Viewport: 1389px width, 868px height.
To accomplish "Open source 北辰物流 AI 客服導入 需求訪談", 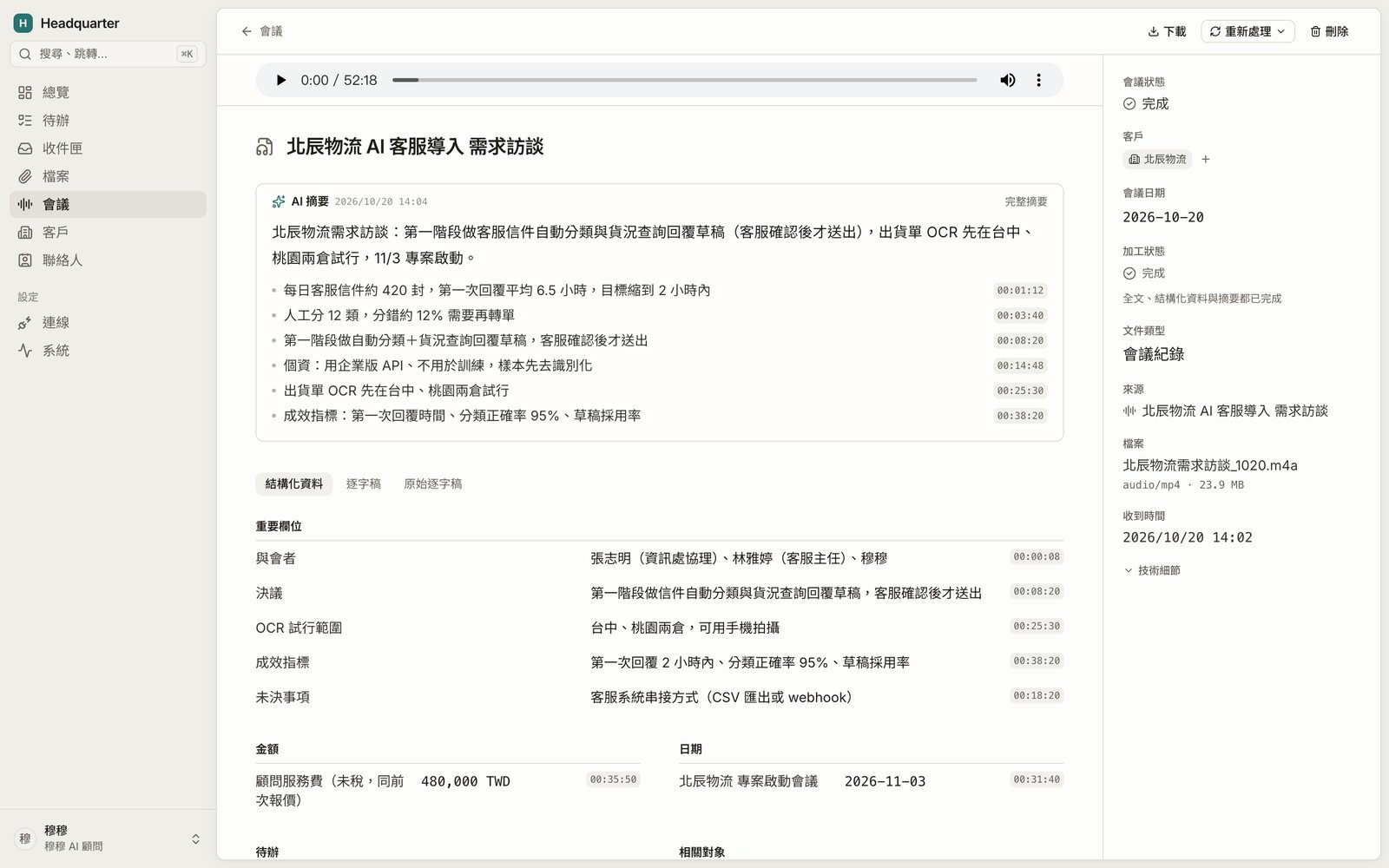I will coord(1226,411).
